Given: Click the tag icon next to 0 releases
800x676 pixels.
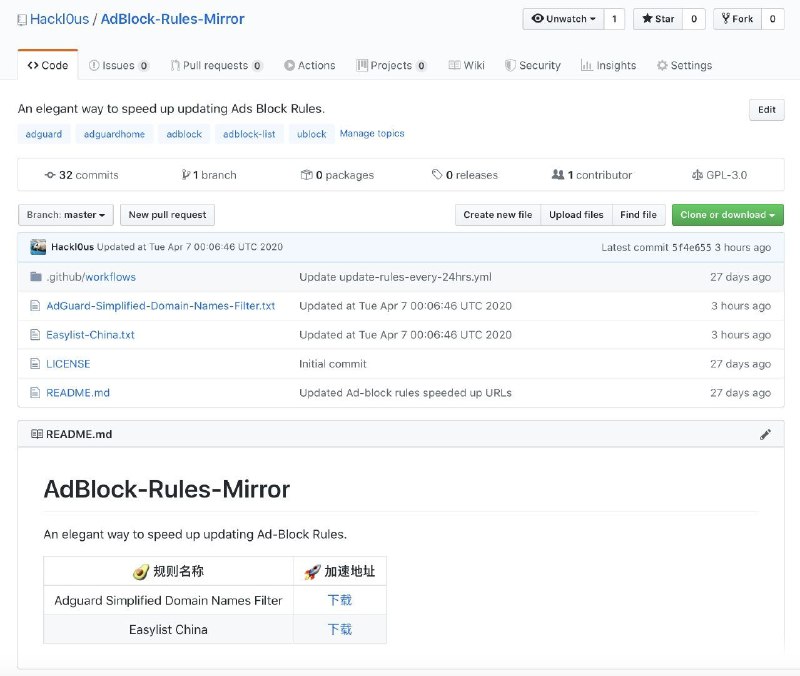Looking at the screenshot, I should [x=437, y=174].
